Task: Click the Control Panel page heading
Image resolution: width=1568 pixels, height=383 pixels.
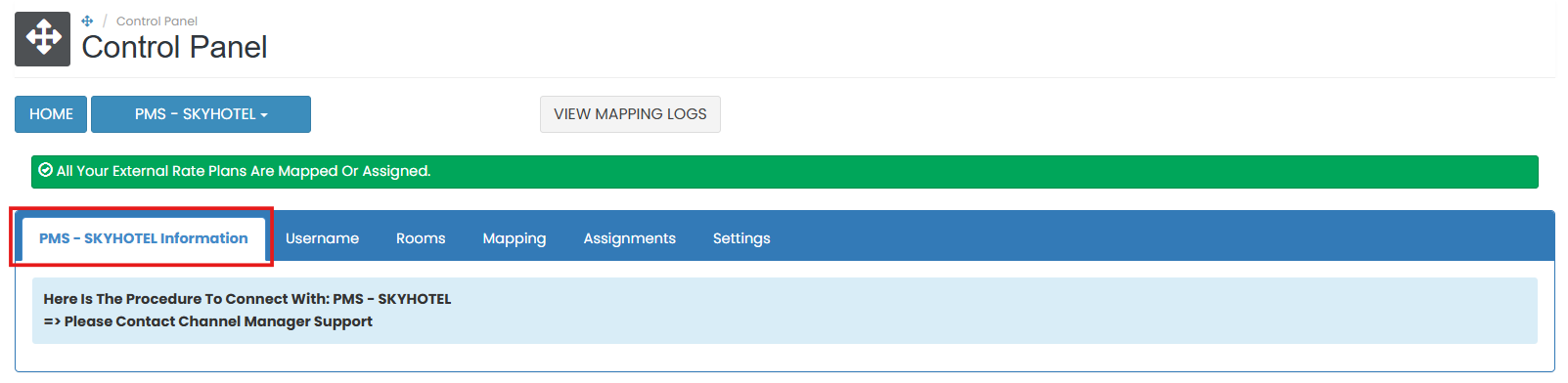Action: click(x=174, y=47)
